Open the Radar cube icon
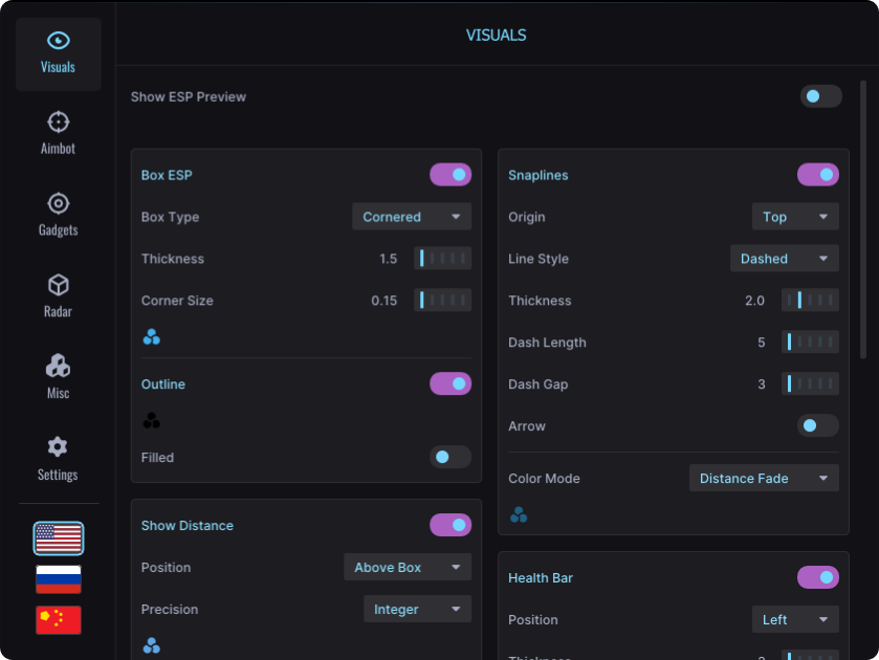Viewport: 879px width, 660px height. point(58,285)
